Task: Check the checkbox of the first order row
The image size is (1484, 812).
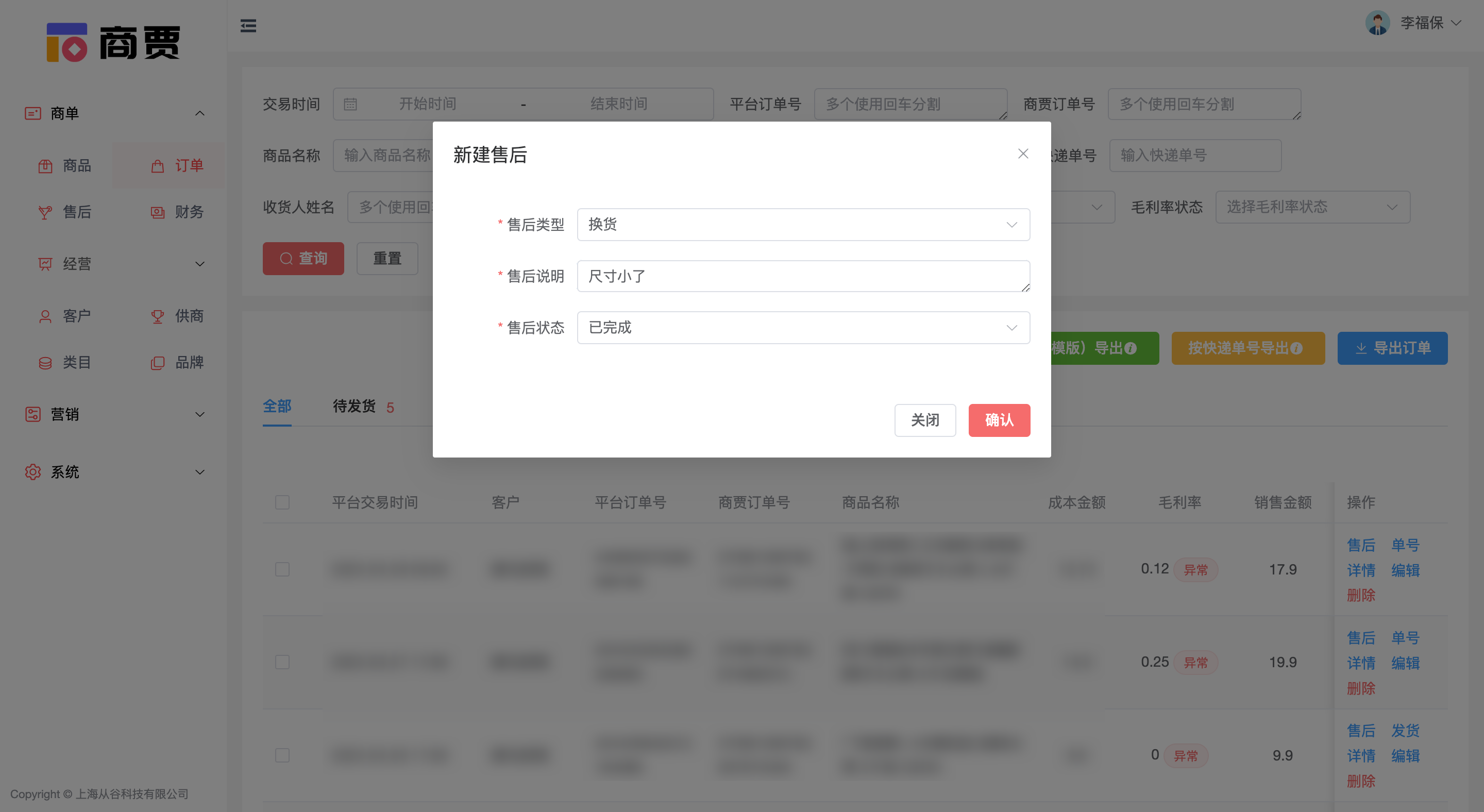Action: point(282,569)
